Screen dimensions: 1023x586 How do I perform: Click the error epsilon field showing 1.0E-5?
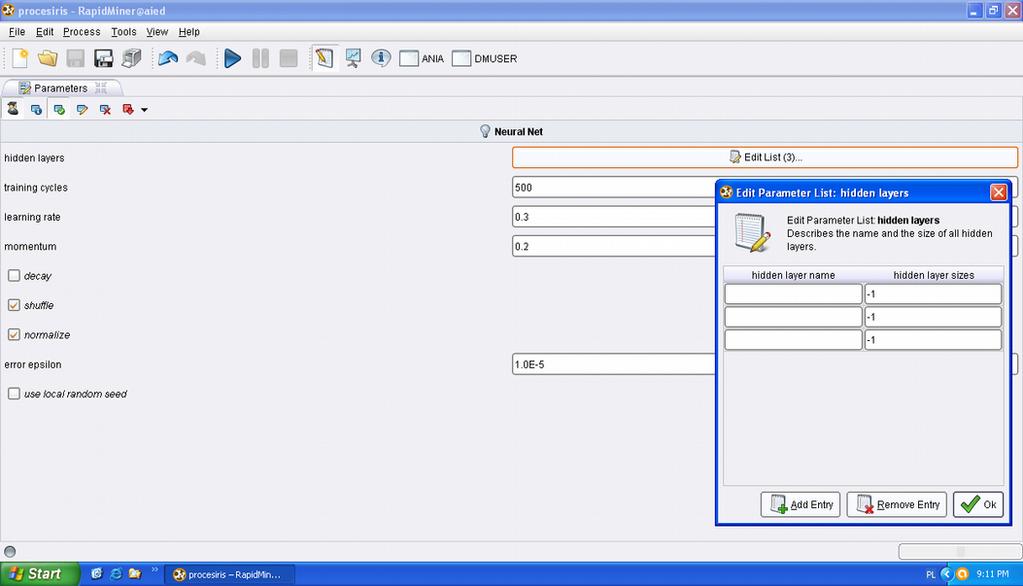[613, 364]
